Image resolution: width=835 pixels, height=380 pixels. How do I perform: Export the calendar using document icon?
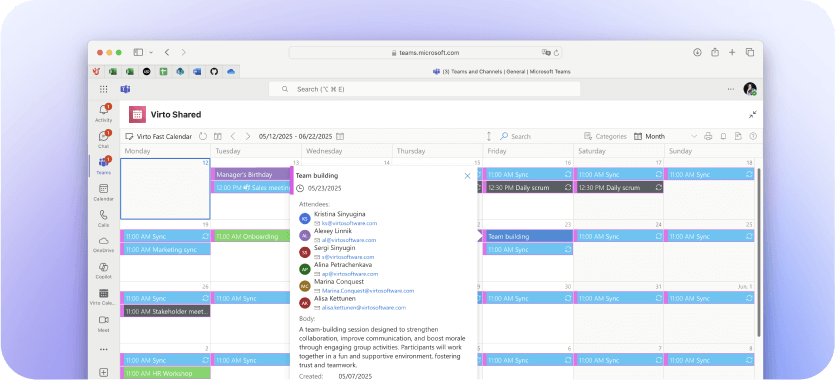click(738, 136)
